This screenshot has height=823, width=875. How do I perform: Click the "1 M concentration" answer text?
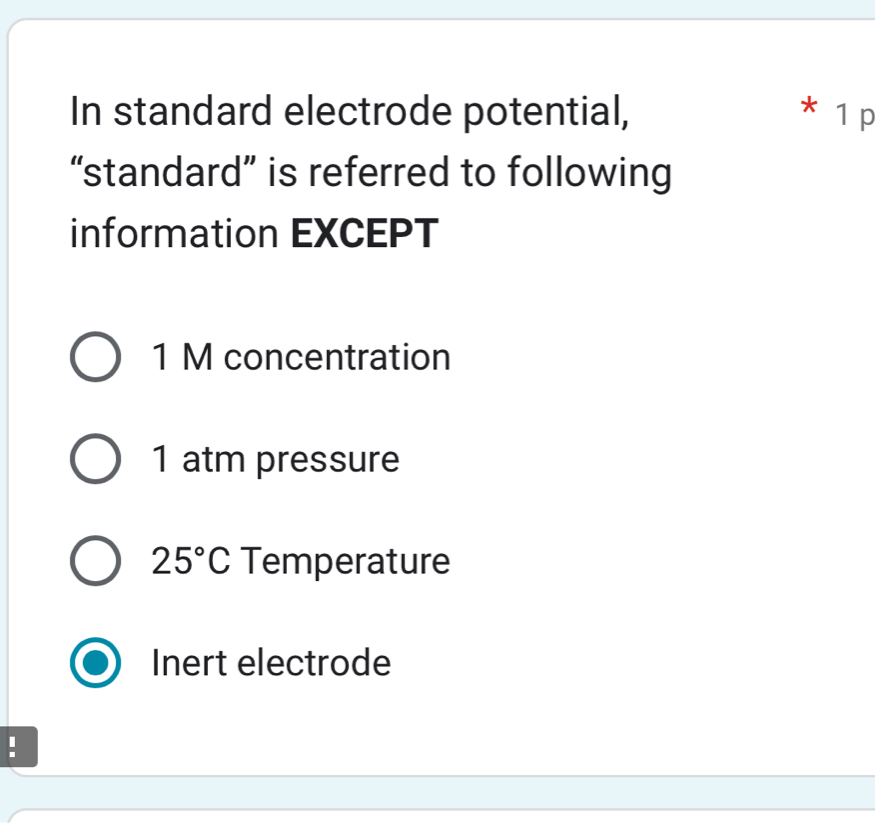(301, 357)
